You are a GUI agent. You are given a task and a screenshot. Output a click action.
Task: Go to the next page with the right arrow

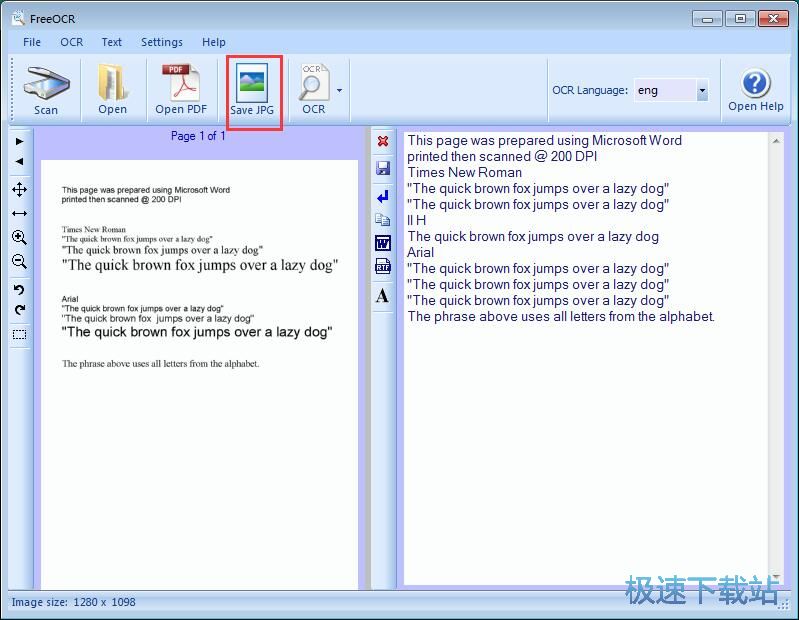[19, 141]
